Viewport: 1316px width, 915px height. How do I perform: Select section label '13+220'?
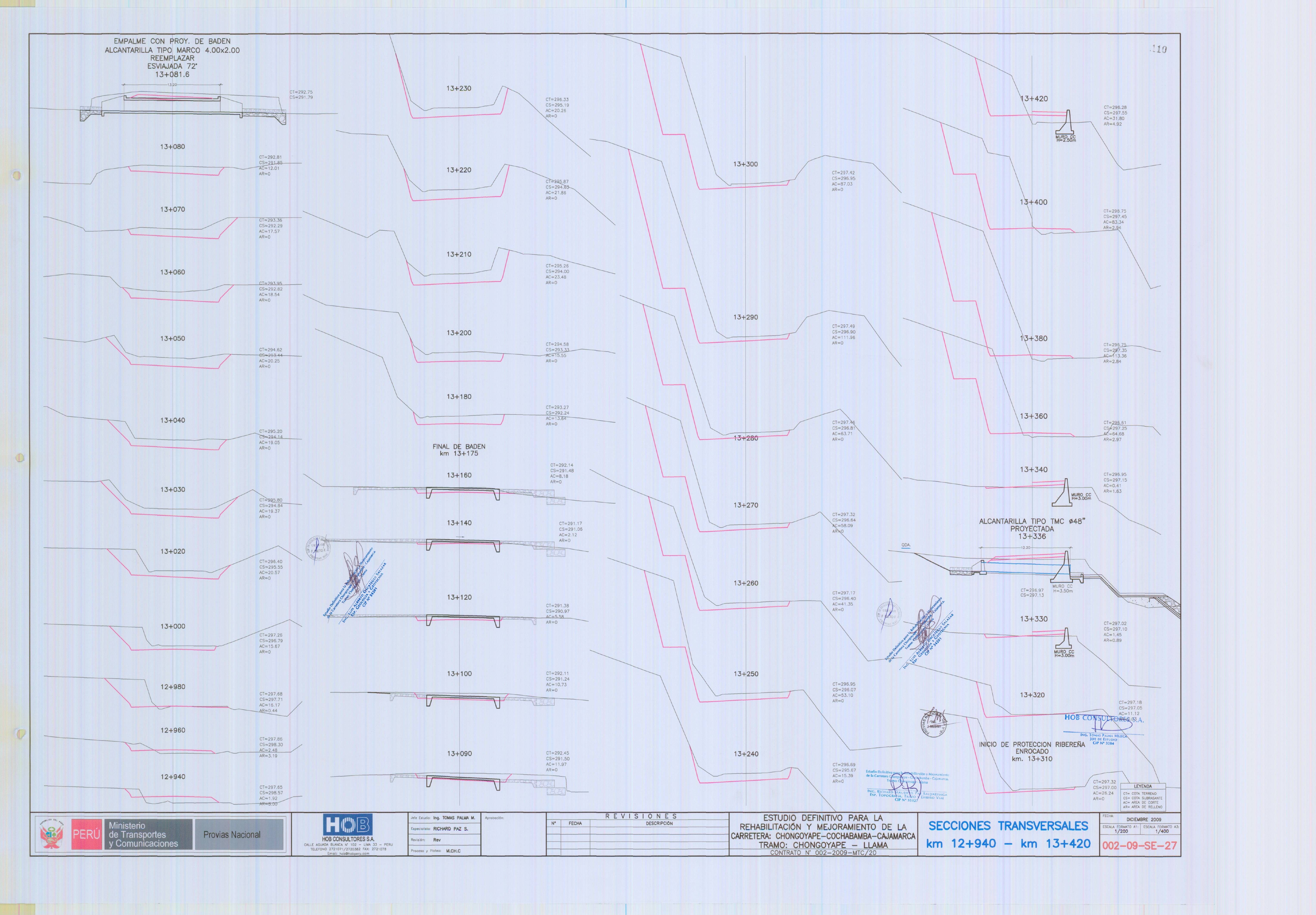459,170
